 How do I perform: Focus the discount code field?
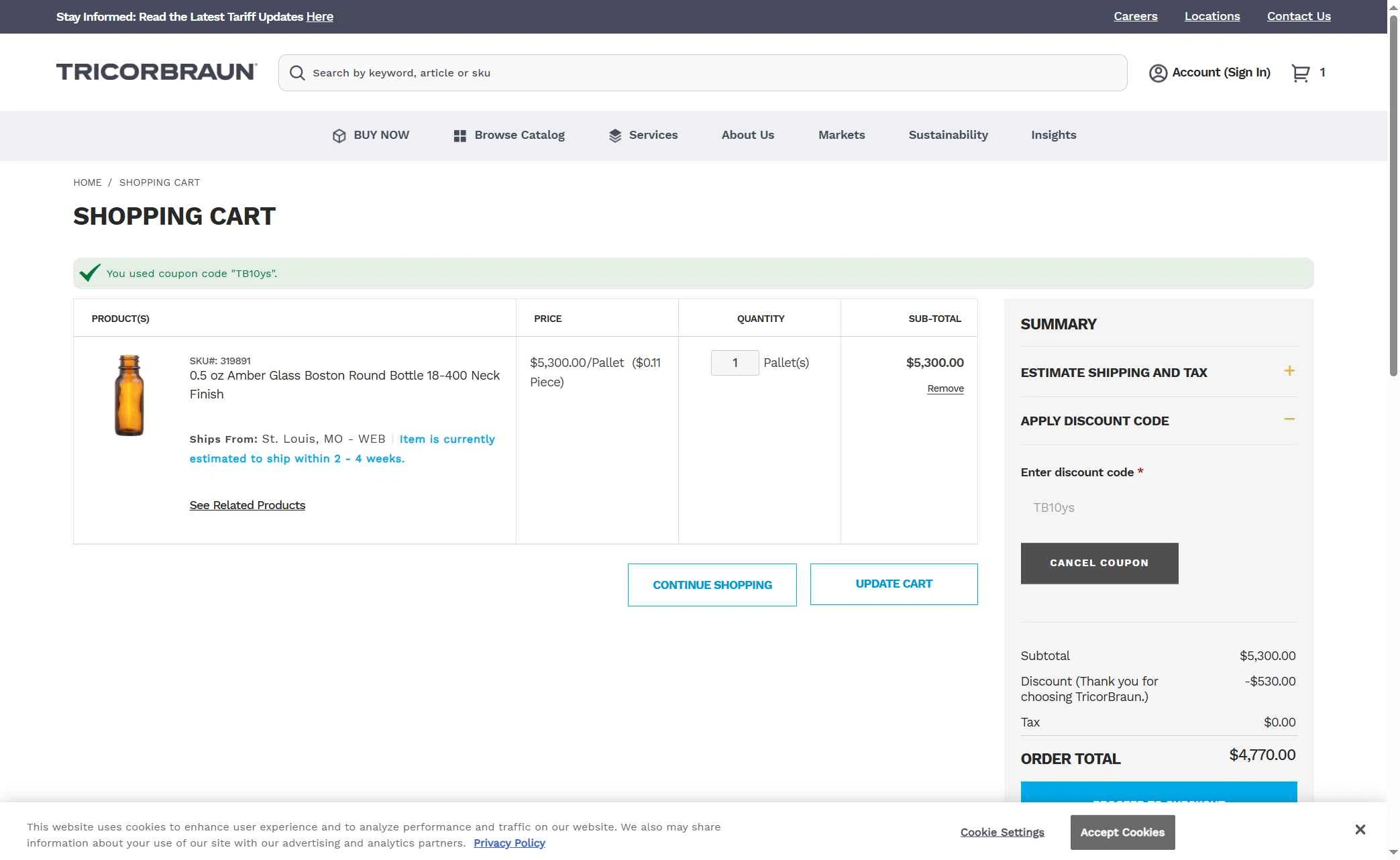(x=1158, y=508)
